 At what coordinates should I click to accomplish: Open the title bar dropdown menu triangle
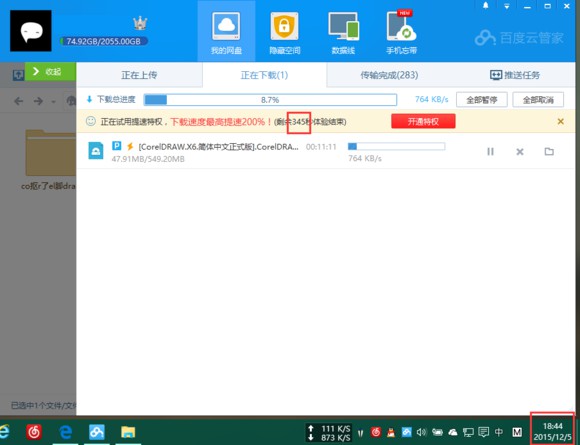507,7
